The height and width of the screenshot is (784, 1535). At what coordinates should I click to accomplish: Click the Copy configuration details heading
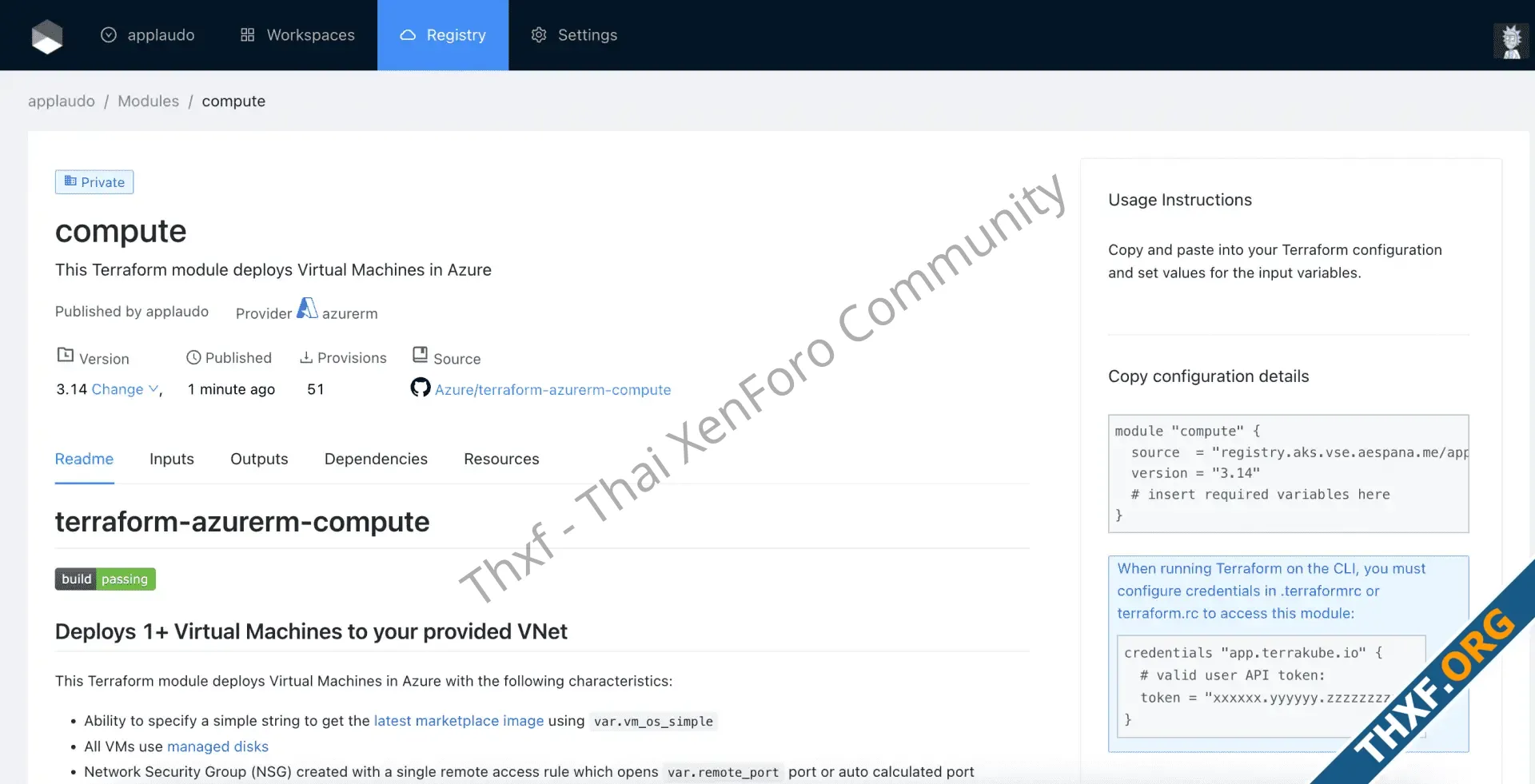coord(1208,376)
